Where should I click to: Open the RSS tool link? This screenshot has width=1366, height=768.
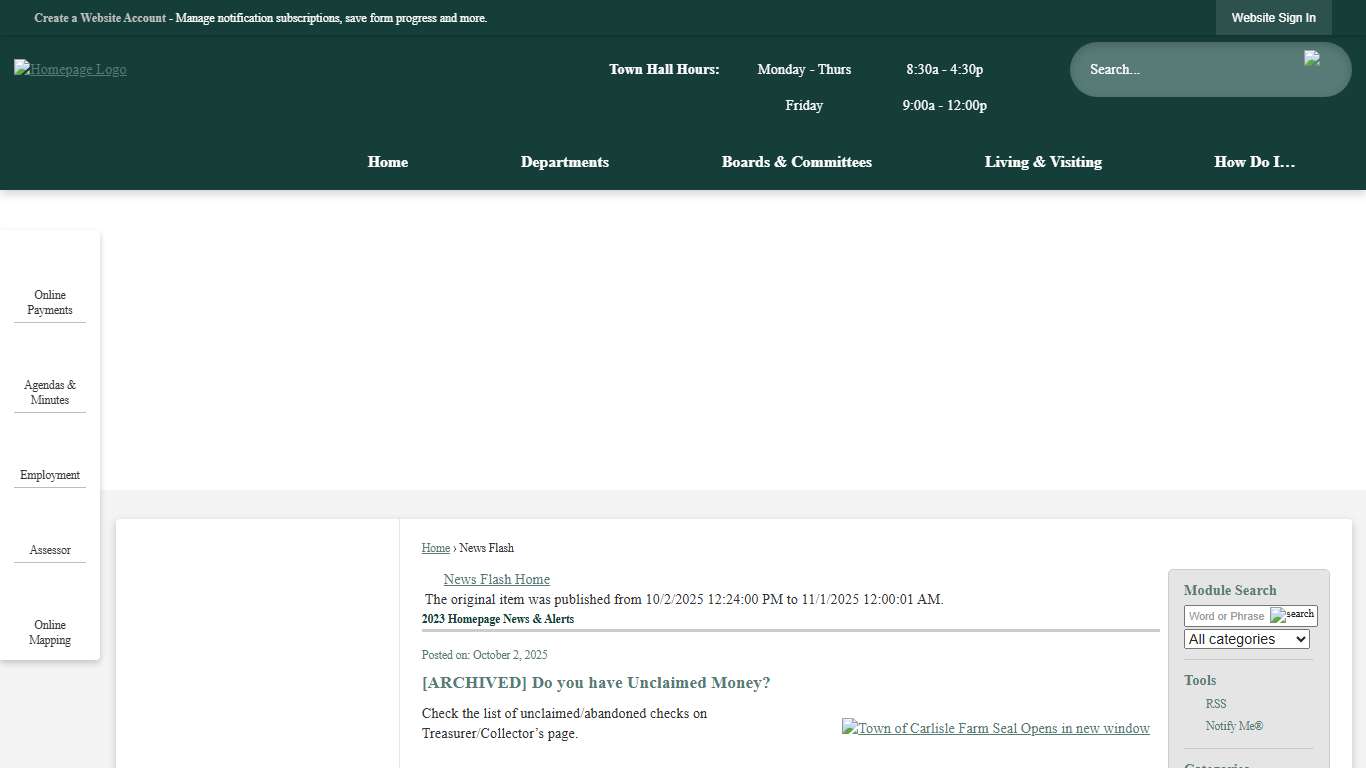point(1215,704)
